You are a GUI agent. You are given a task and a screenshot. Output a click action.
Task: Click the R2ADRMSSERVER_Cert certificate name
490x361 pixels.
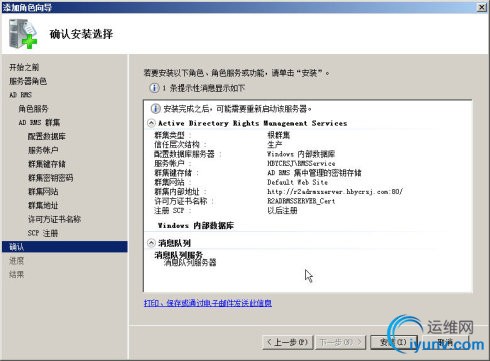coord(301,201)
